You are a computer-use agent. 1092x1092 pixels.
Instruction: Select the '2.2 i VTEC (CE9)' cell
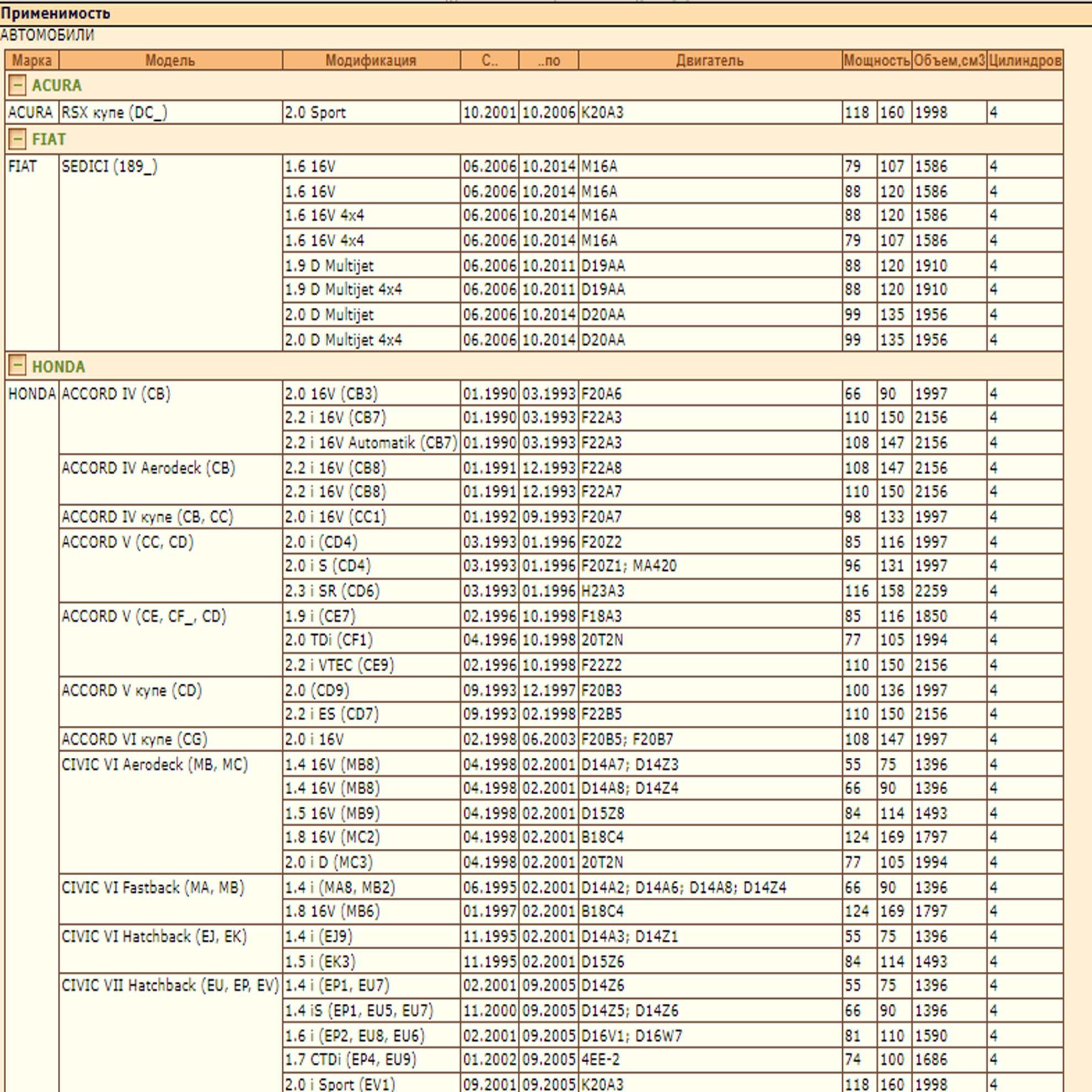pos(371,665)
